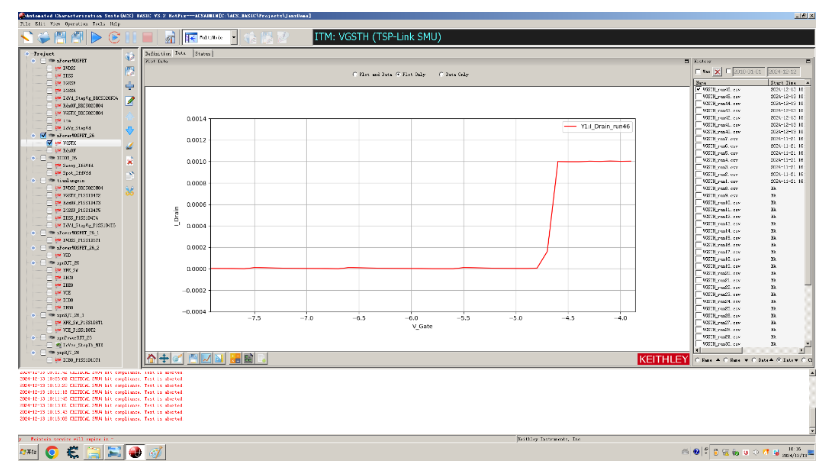Image resolution: width=824 pixels, height=462 pixels.
Task: Click the History start-date input field
Action: coord(748,71)
